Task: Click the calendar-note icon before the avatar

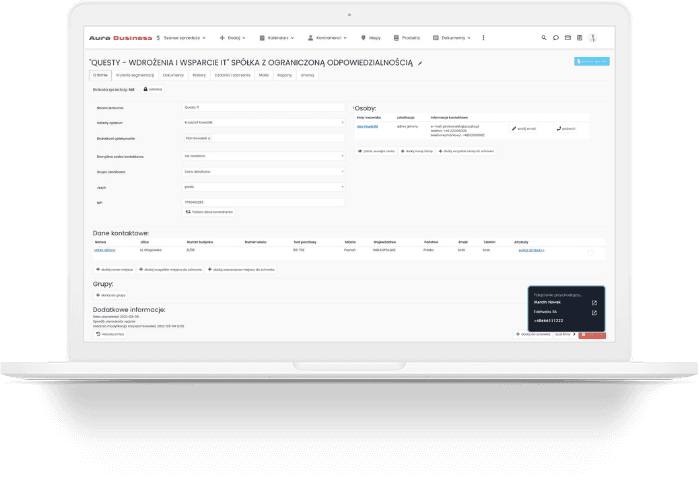Action: pyautogui.click(x=580, y=38)
